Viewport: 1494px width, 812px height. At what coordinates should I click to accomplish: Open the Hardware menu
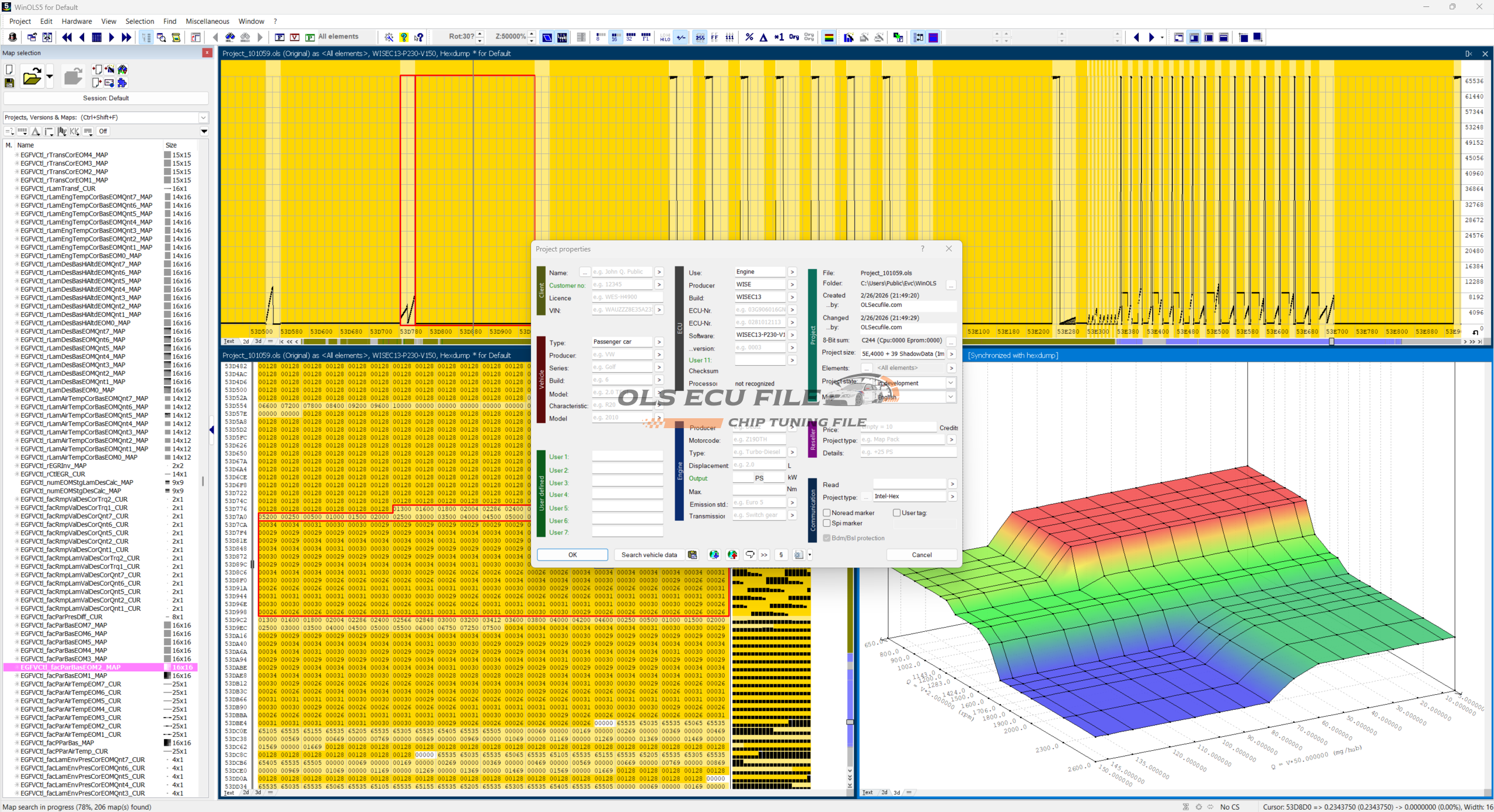click(x=76, y=22)
